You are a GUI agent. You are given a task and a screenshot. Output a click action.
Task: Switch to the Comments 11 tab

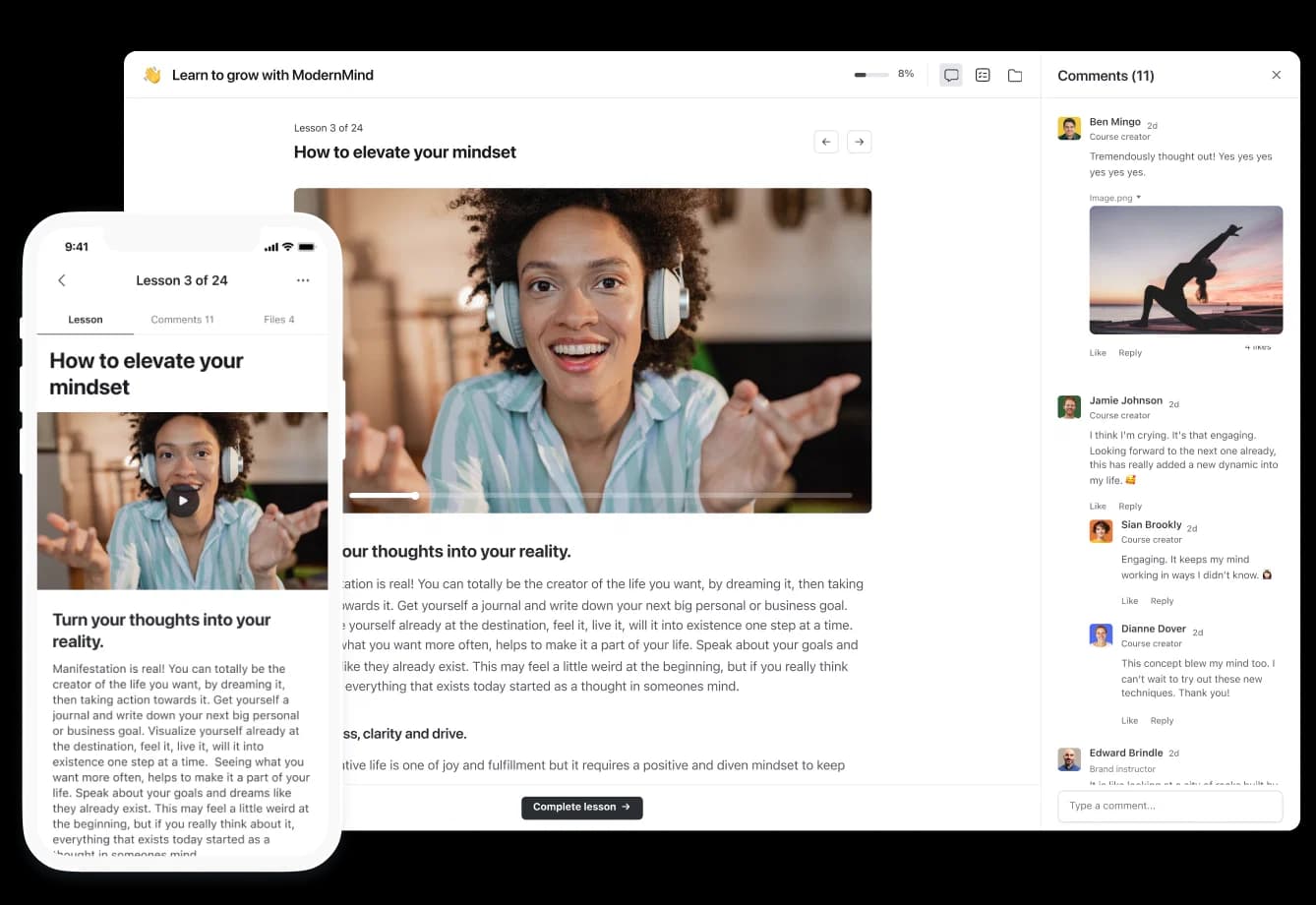point(182,320)
